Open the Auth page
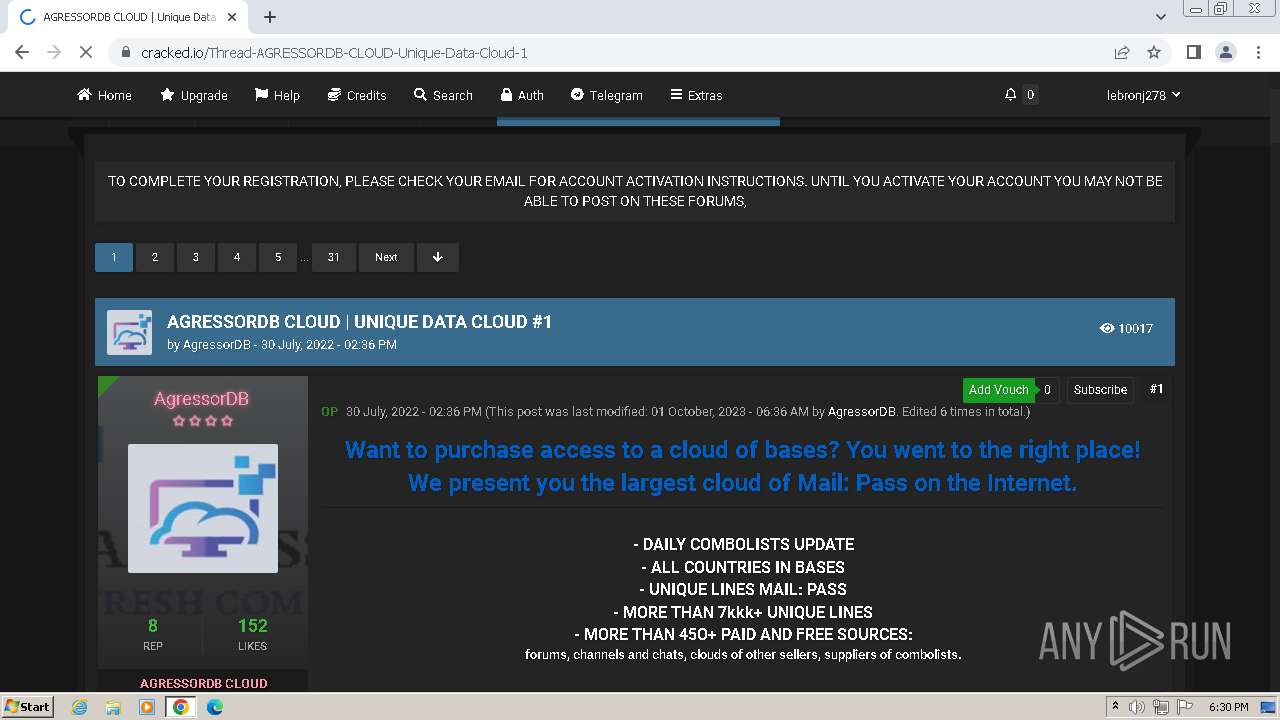Viewport: 1280px width, 720px height. click(x=522, y=95)
